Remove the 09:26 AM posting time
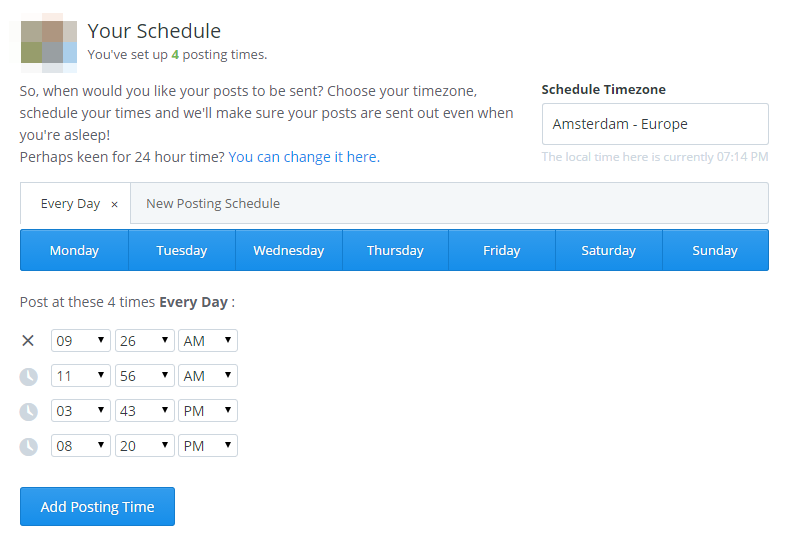Image resolution: width=801 pixels, height=547 pixels. (28, 341)
